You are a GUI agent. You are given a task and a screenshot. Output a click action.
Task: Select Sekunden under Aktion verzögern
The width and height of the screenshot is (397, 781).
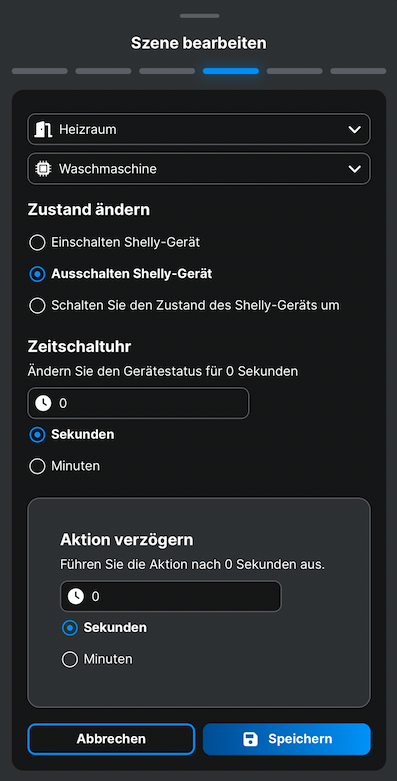70,628
